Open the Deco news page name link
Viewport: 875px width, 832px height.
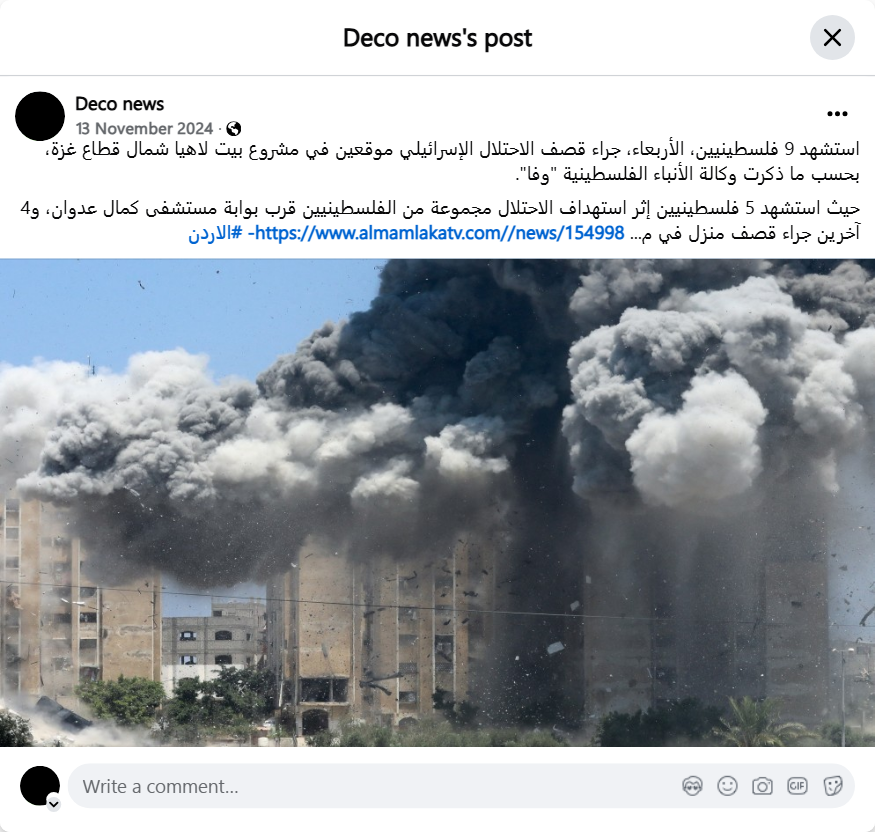click(119, 104)
